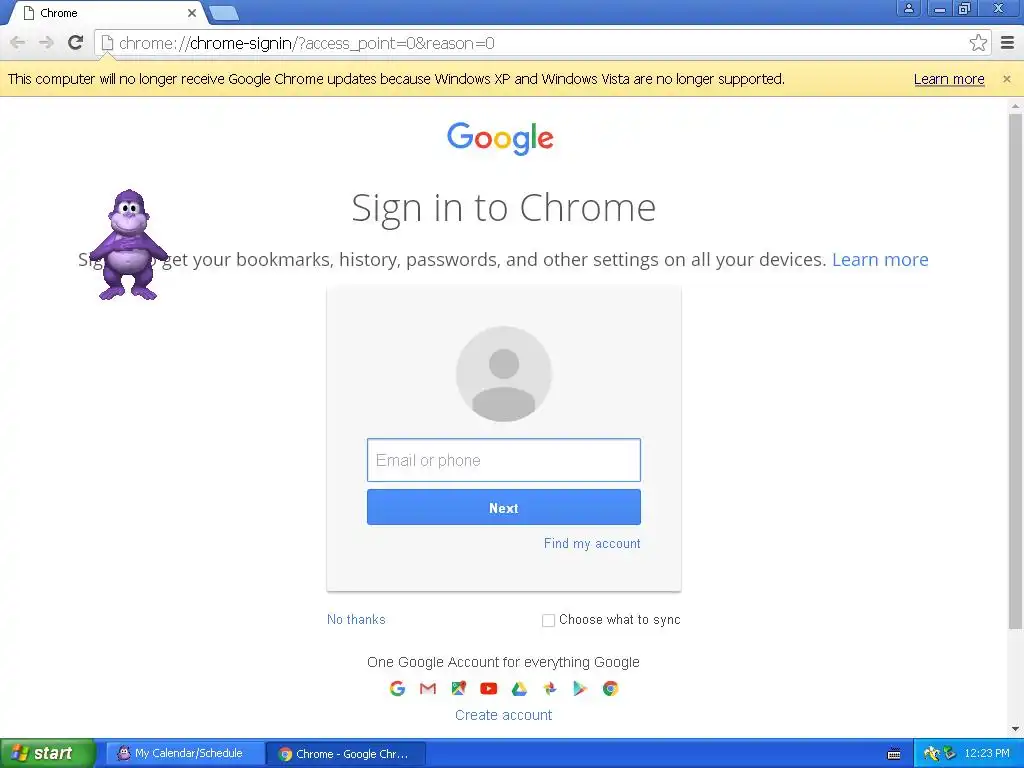Click the browser Back arrow
The height and width of the screenshot is (768, 1024).
tap(18, 43)
